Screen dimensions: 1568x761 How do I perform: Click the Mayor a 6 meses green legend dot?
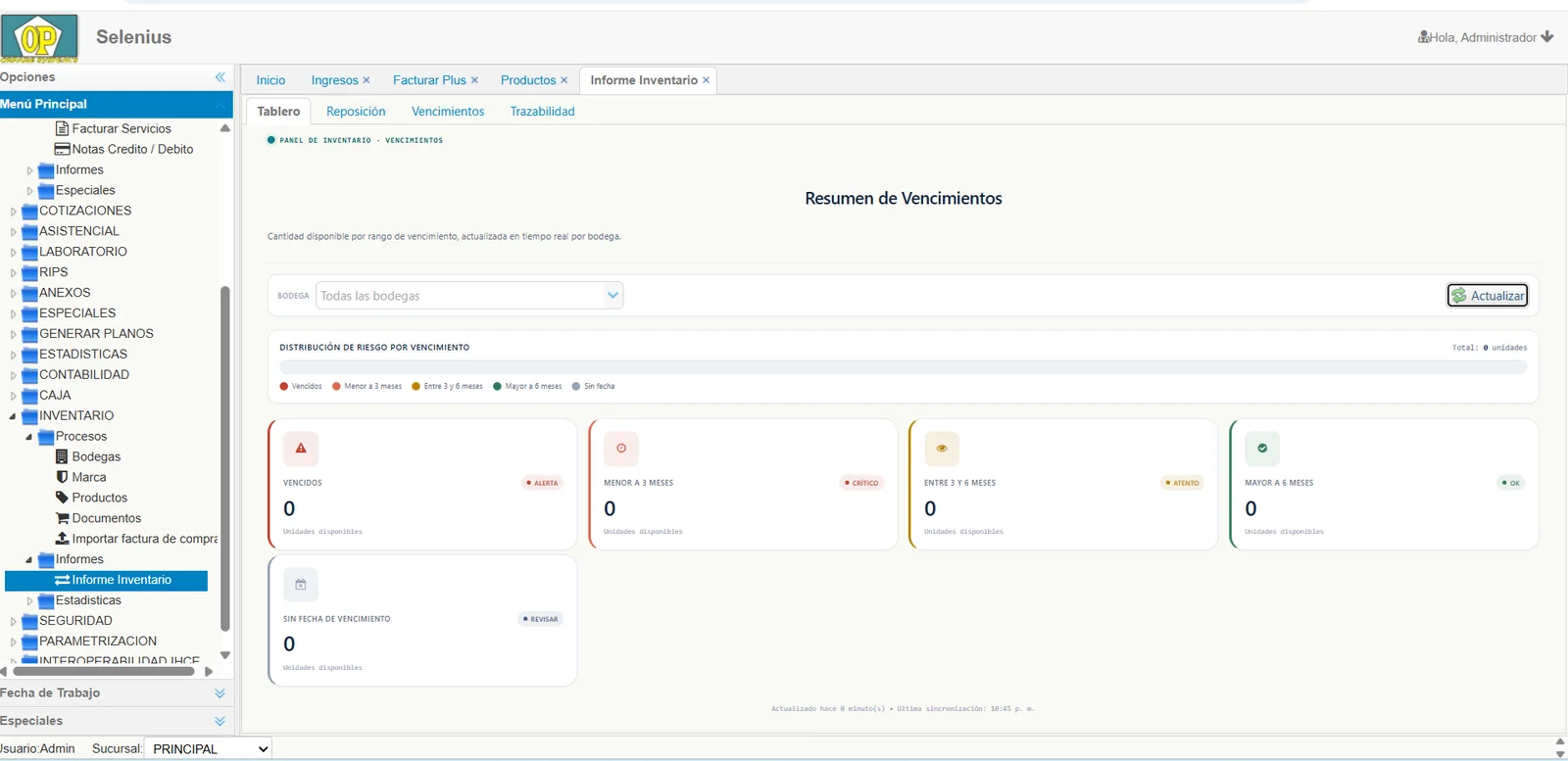498,386
